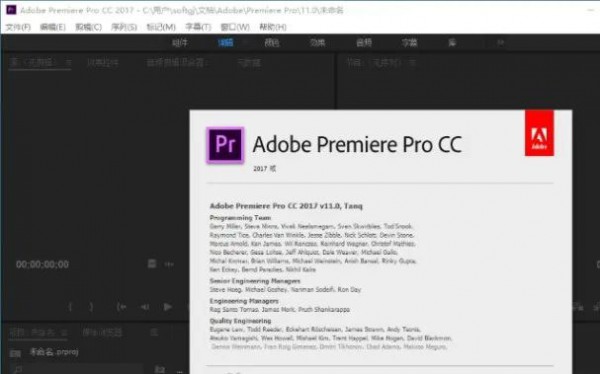600x374 pixels.
Task: Open the 编辑(E) menu
Action: coord(53,27)
